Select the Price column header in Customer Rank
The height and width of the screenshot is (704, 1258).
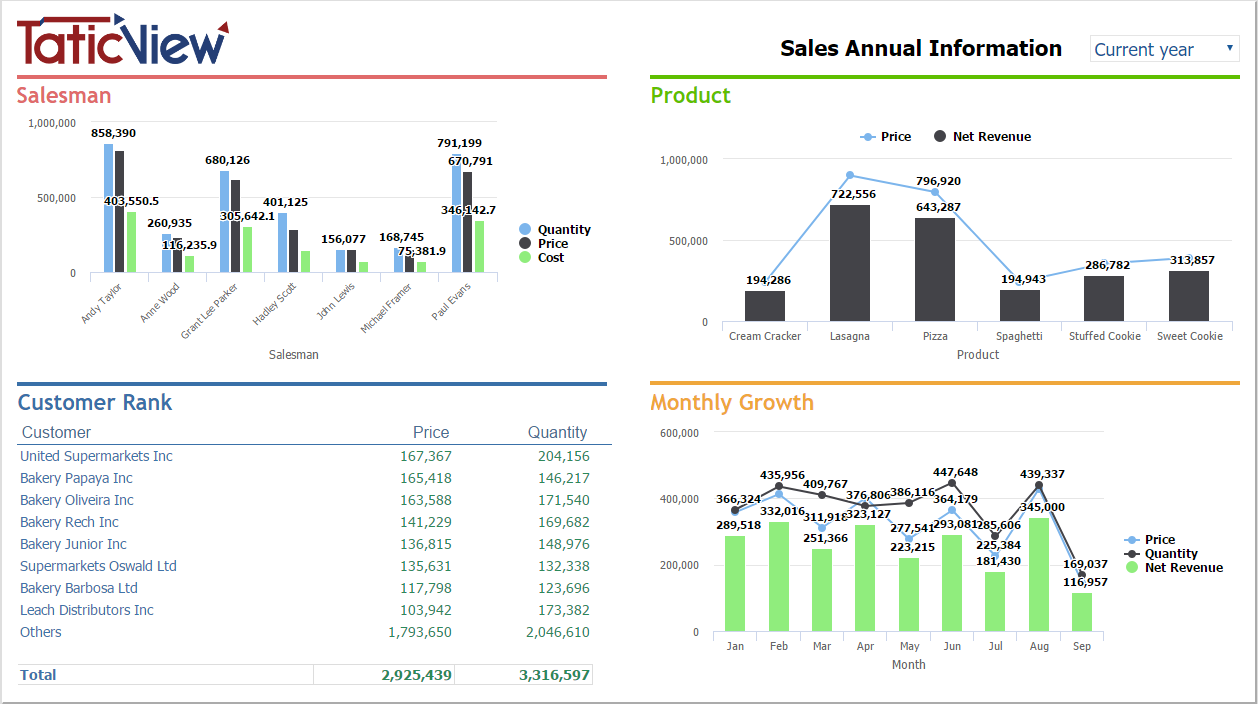(x=431, y=432)
